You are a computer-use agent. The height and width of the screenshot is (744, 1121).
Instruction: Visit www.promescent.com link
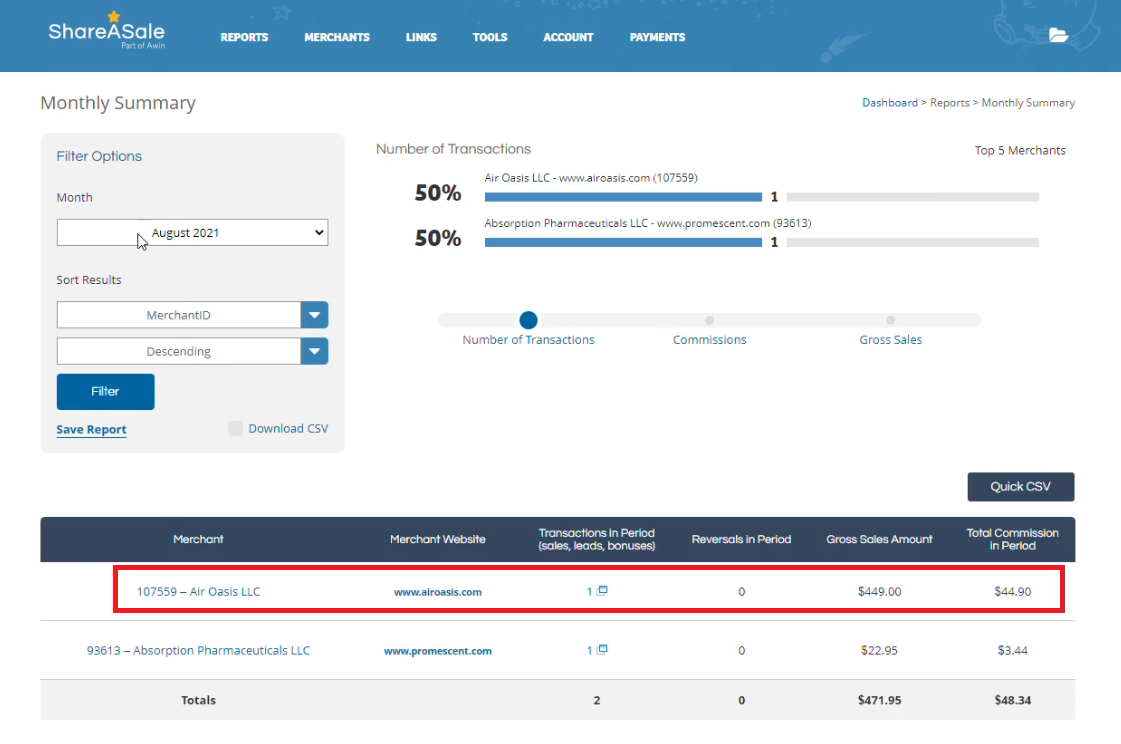coord(438,651)
